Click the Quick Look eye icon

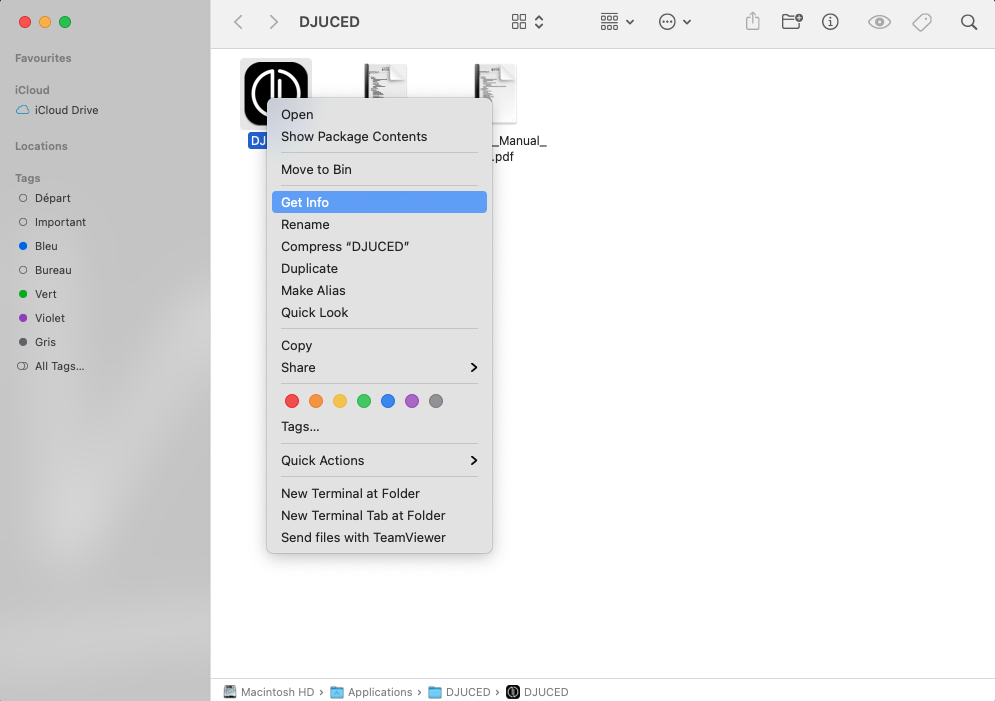point(879,22)
